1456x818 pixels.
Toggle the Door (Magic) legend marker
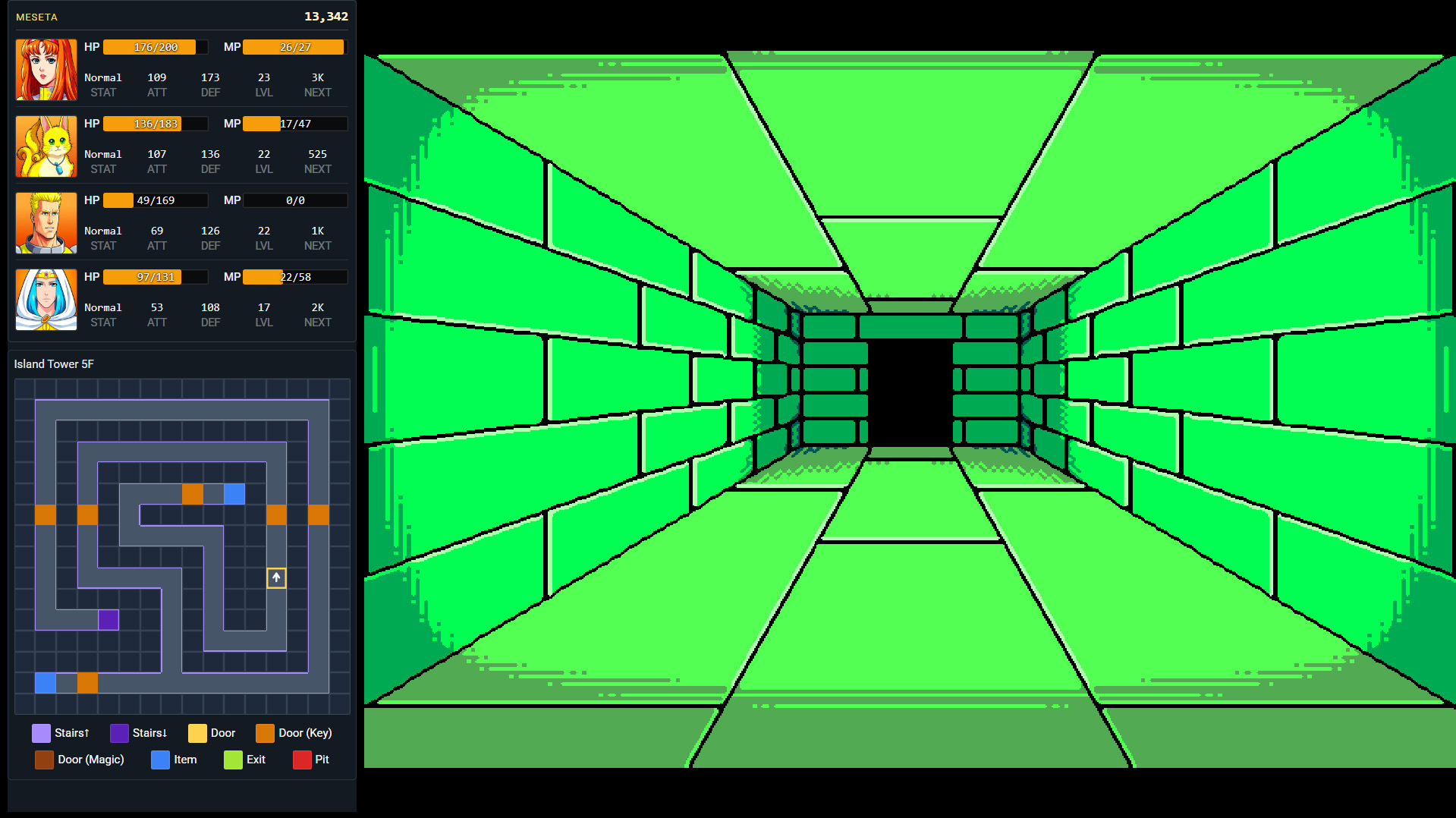tap(44, 759)
